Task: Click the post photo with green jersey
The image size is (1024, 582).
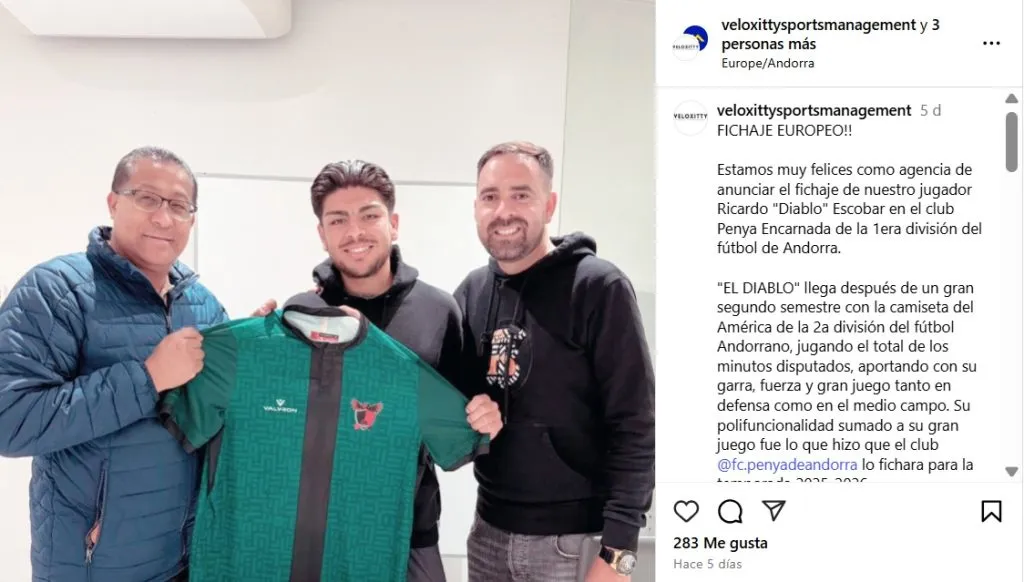Action: 327,291
